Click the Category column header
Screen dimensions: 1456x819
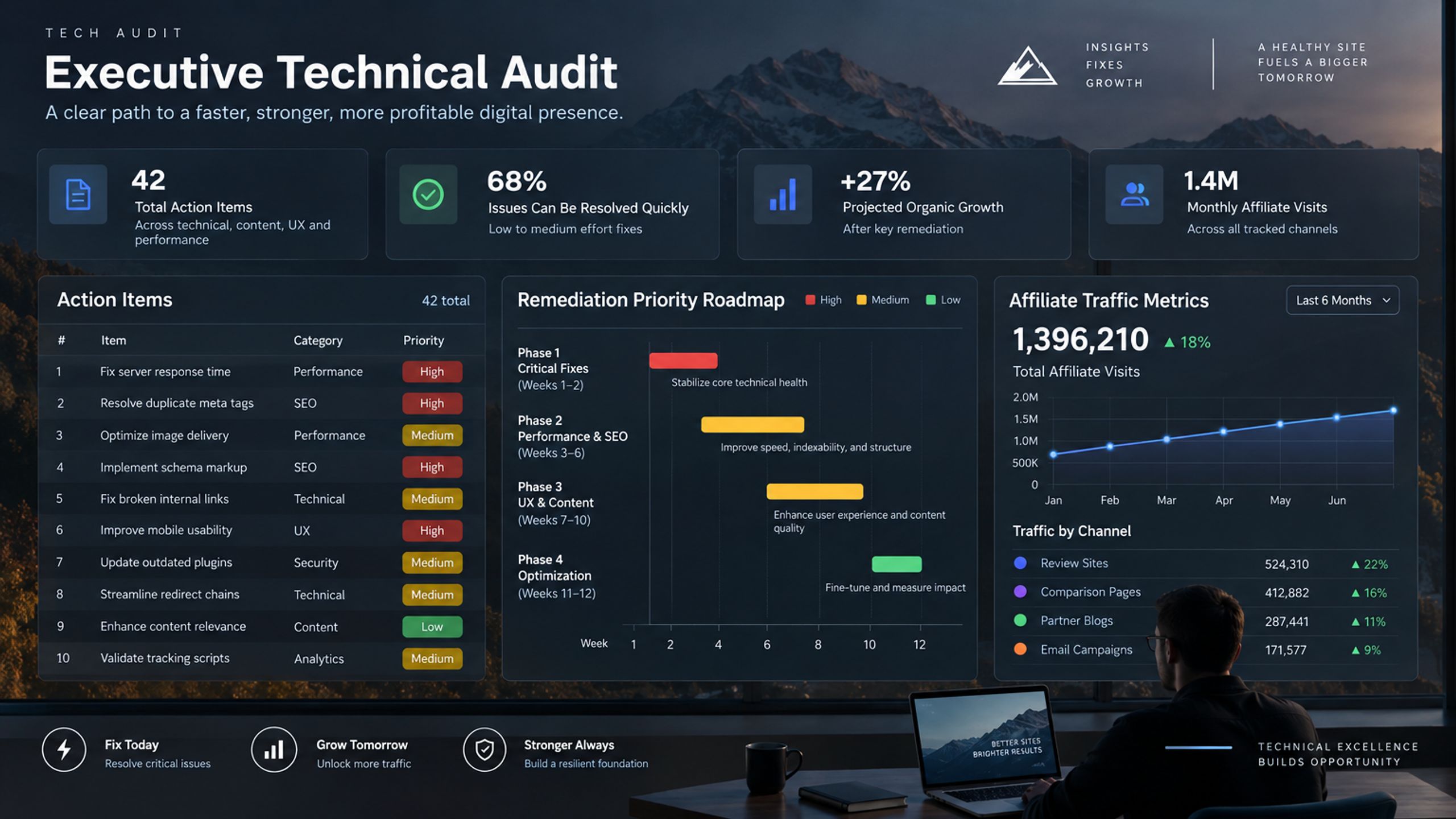tap(318, 340)
